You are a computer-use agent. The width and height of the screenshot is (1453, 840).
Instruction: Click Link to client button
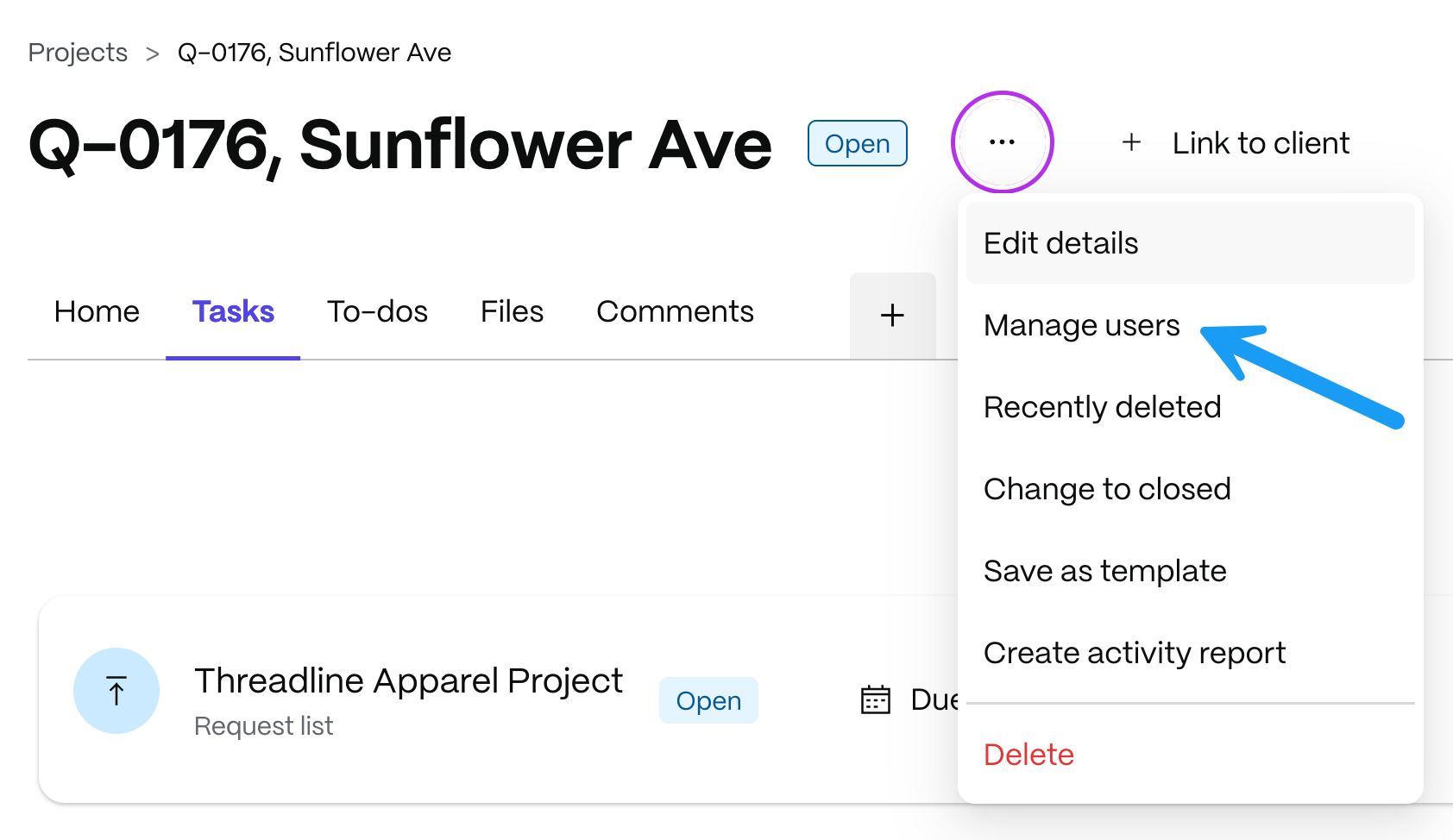tap(1236, 143)
